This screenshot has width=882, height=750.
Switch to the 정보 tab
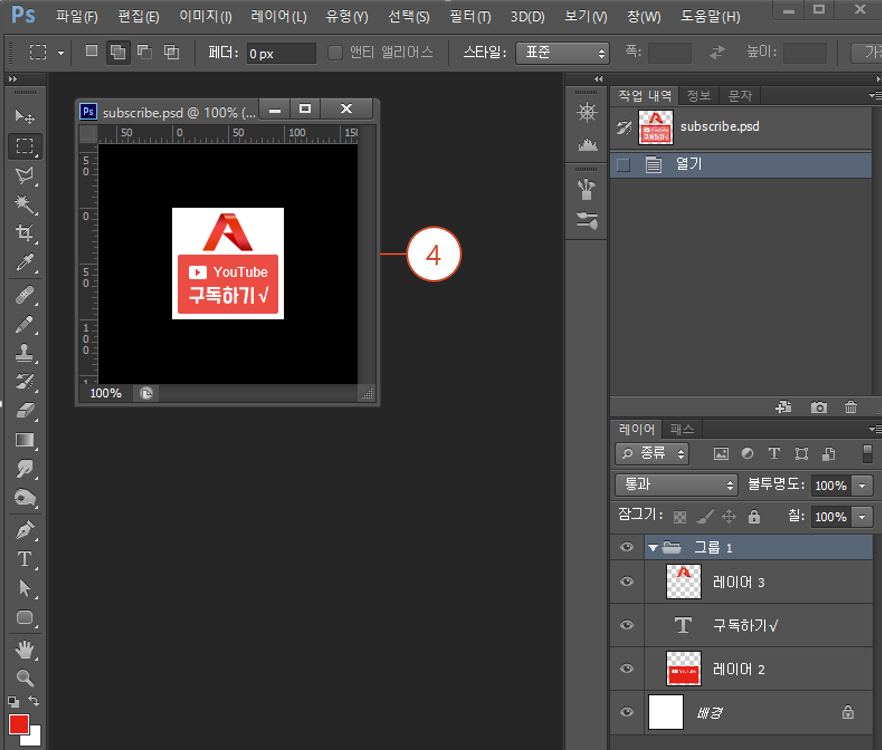pos(699,96)
